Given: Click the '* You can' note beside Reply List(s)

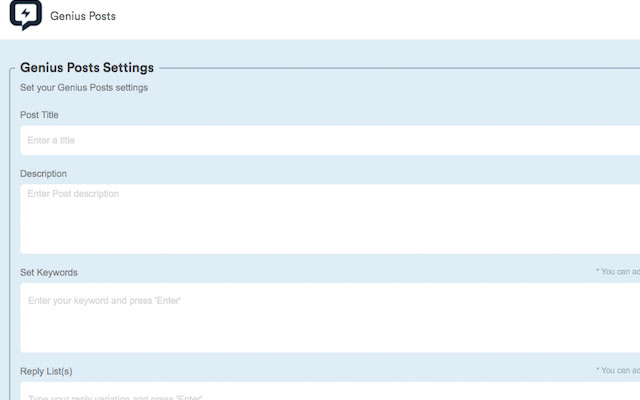Looking at the screenshot, I should pyautogui.click(x=618, y=370).
